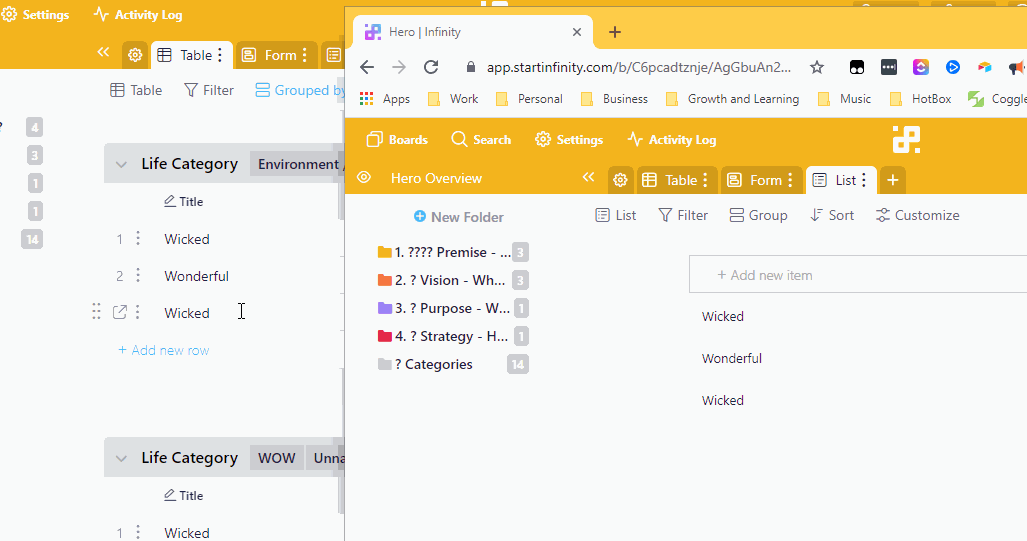This screenshot has height=541, width=1027.
Task: Open new browser tab with plus icon
Action: [x=615, y=32]
